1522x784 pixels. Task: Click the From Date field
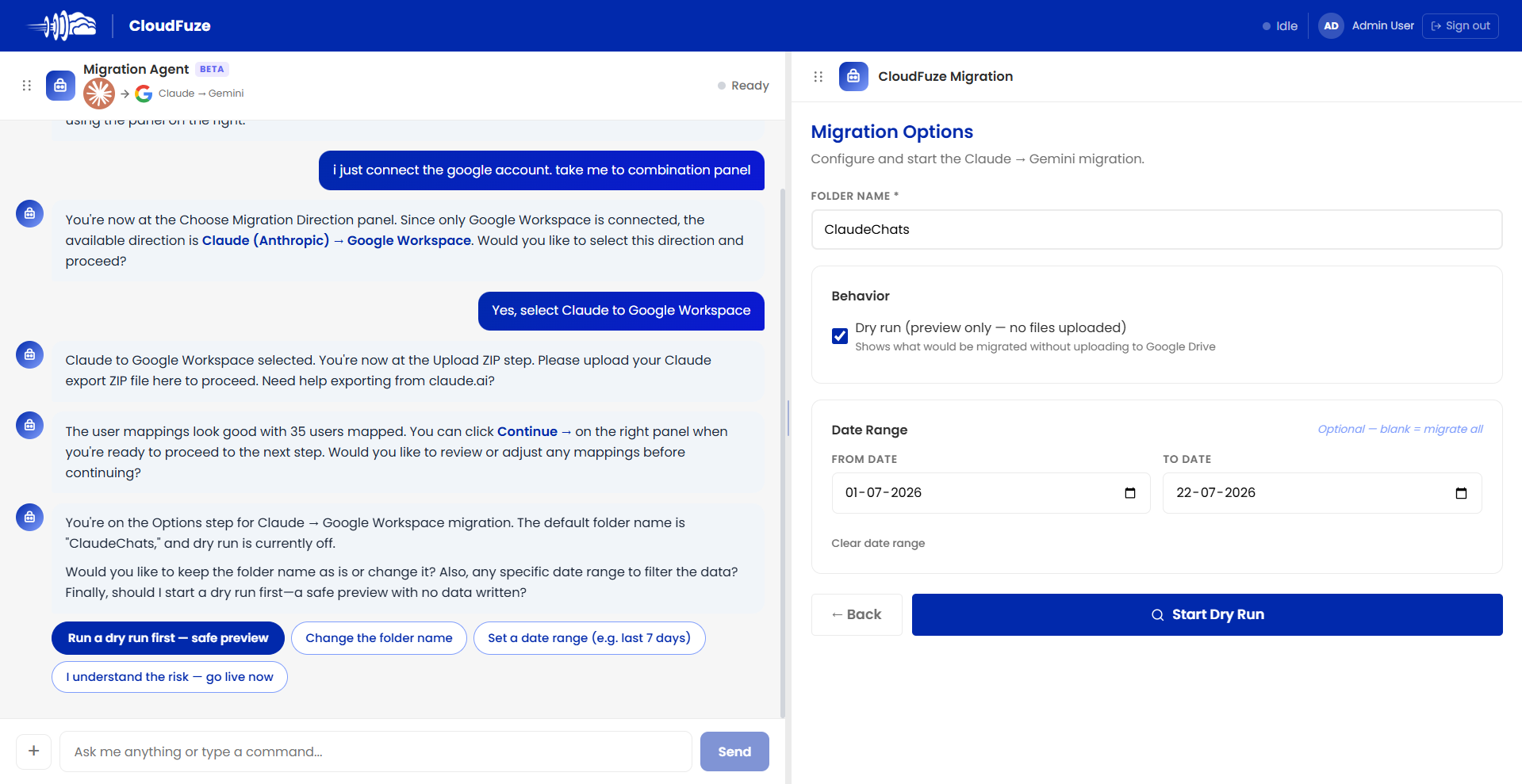(991, 493)
